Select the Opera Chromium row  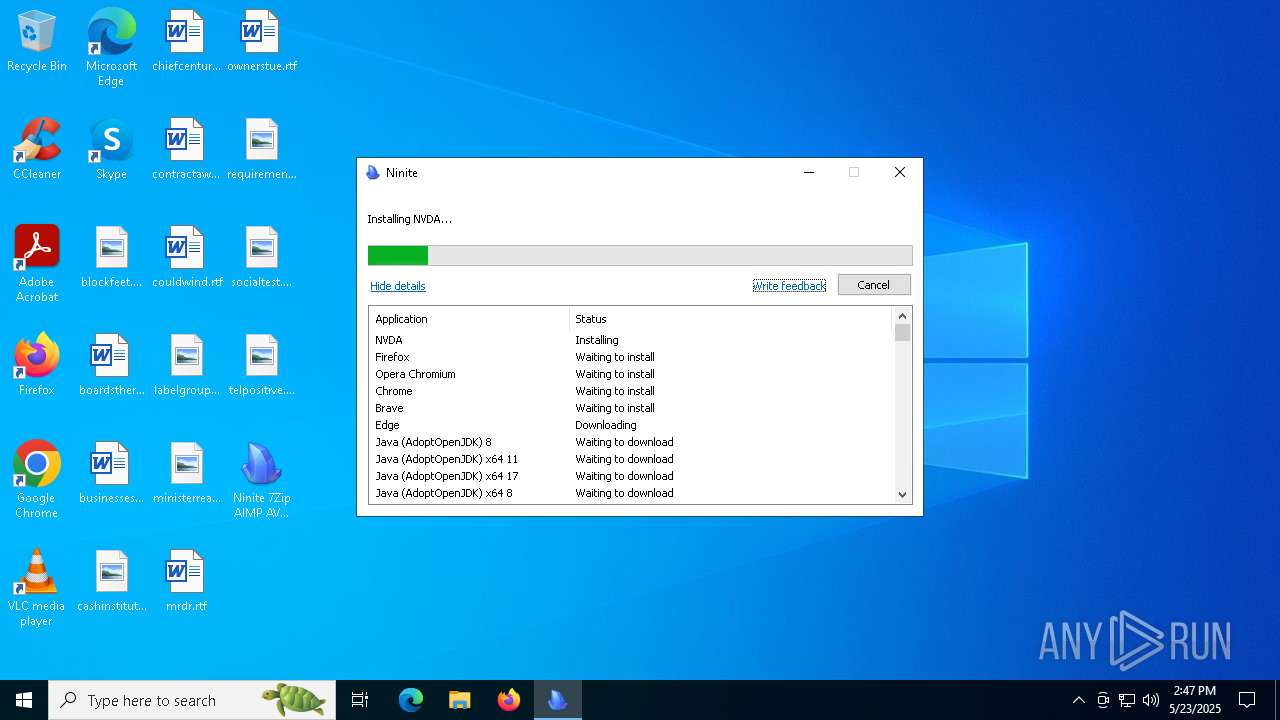coord(630,374)
